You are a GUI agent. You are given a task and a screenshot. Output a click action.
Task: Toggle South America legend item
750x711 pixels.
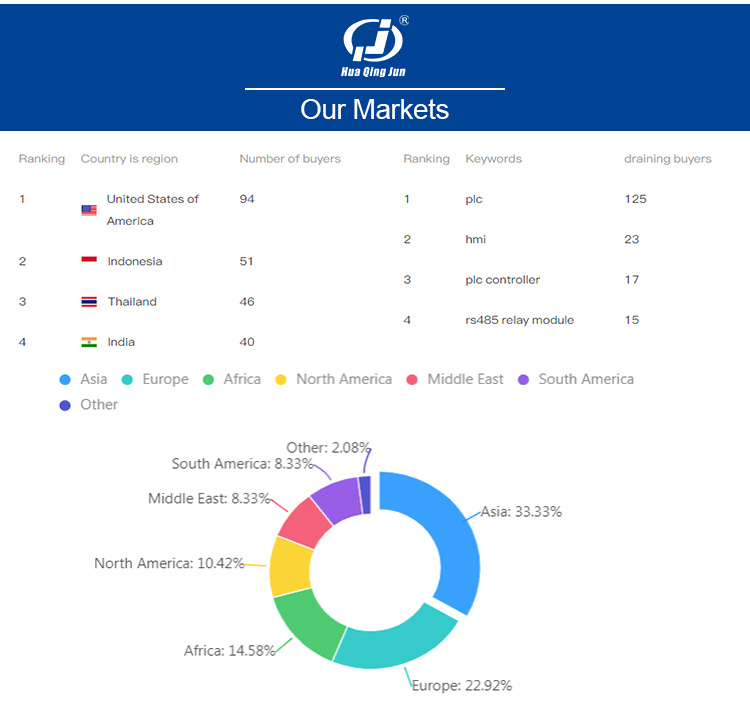[x=576, y=379]
